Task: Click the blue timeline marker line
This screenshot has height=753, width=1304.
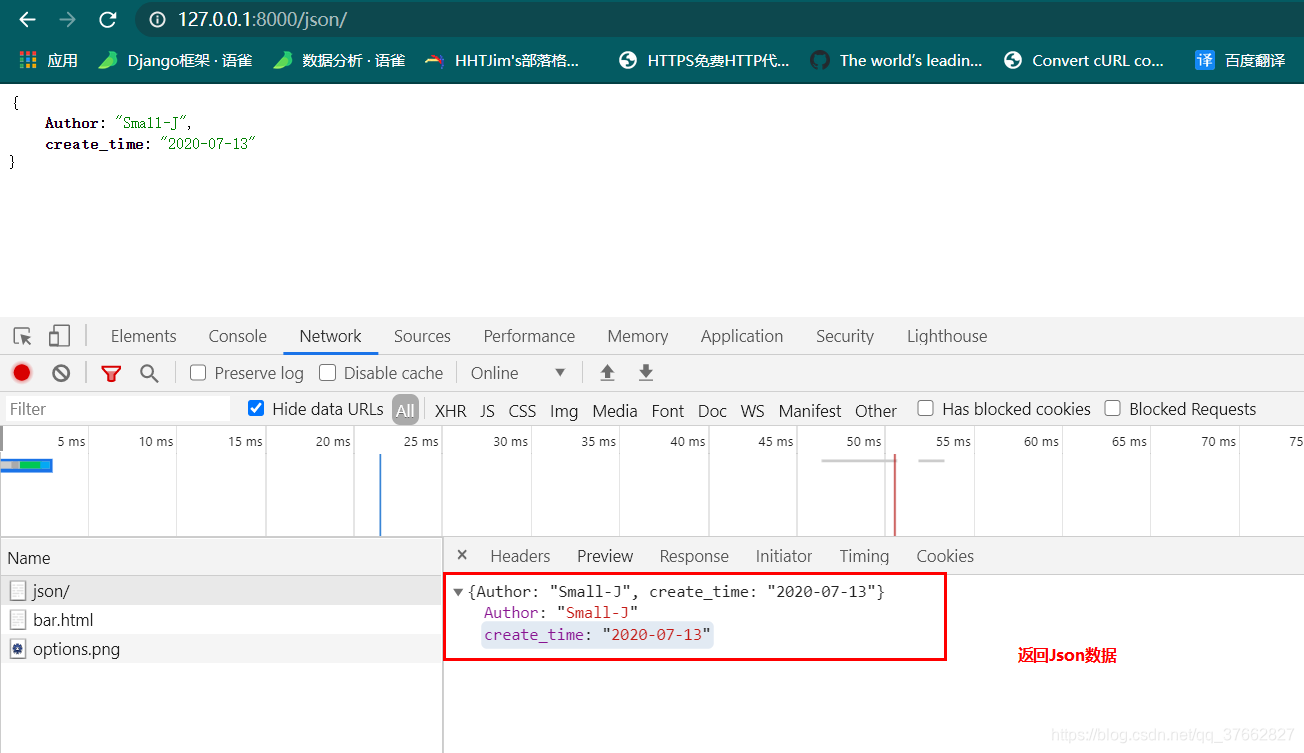Action: point(380,495)
